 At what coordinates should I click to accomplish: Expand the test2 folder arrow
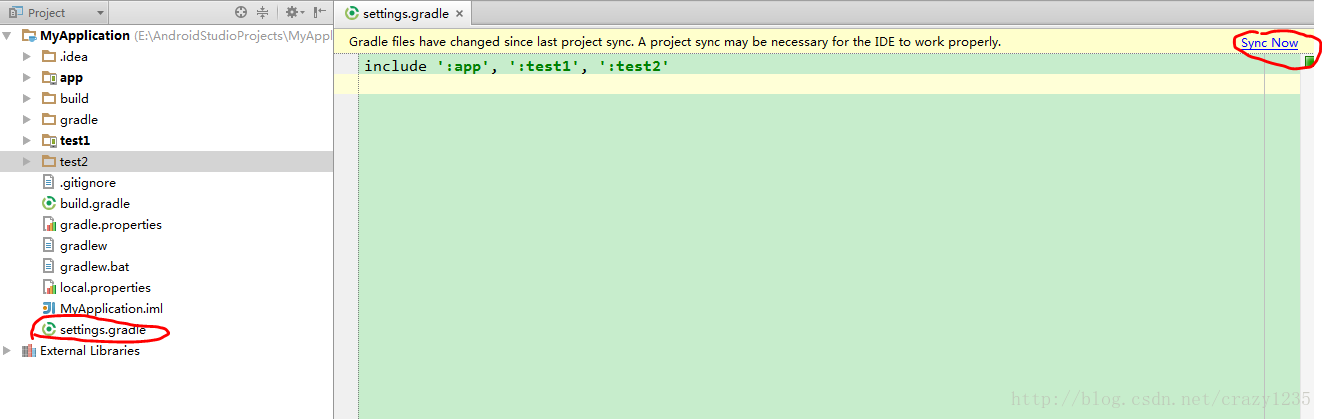(x=27, y=161)
